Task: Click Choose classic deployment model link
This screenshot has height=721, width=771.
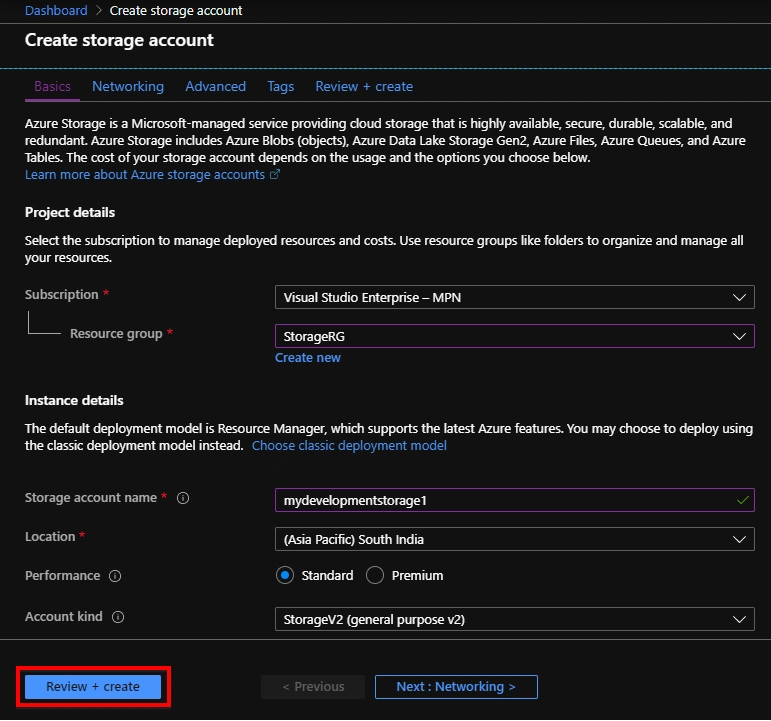Action: coord(349,446)
